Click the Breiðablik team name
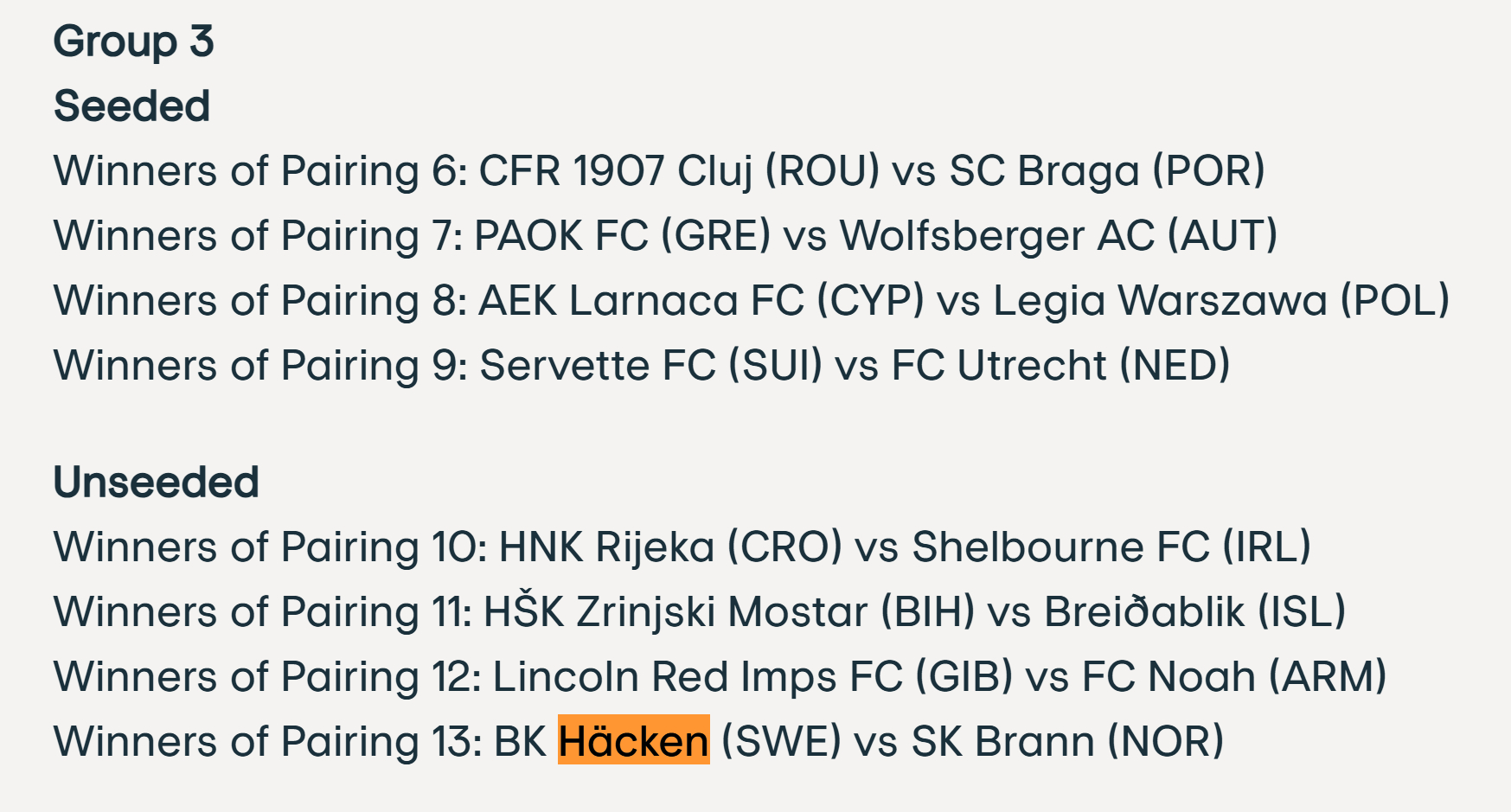 click(1143, 611)
